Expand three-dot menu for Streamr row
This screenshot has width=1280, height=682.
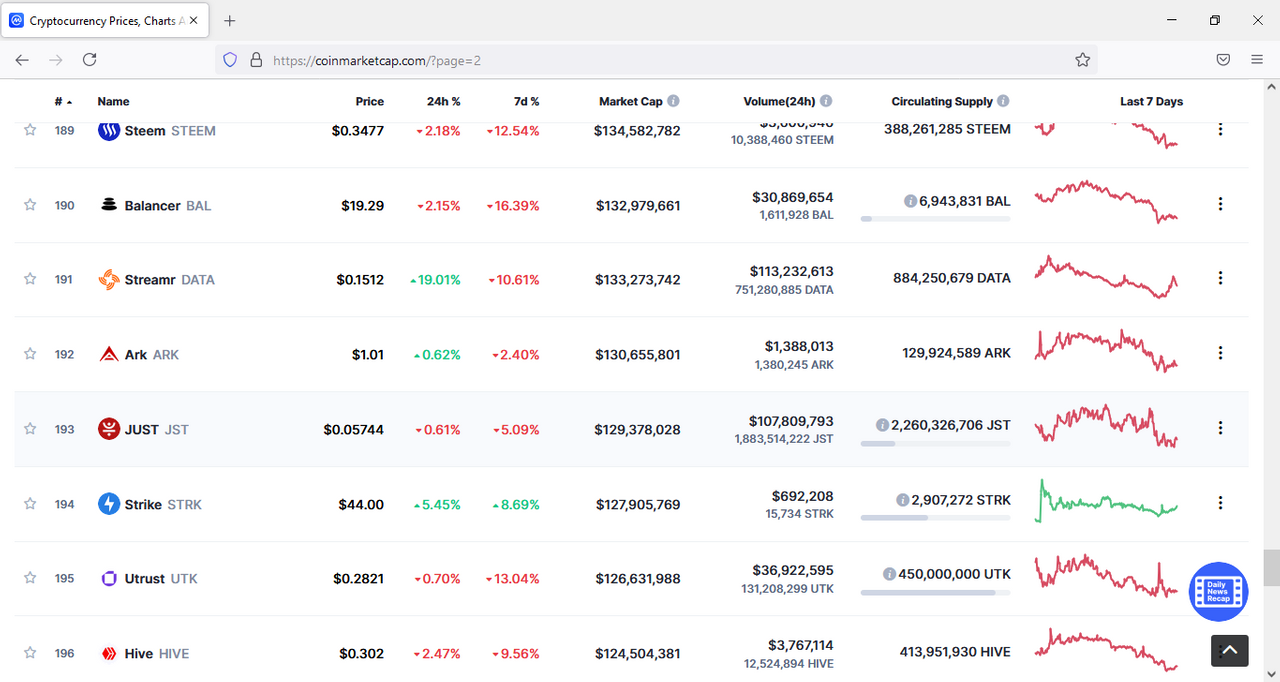[1220, 278]
